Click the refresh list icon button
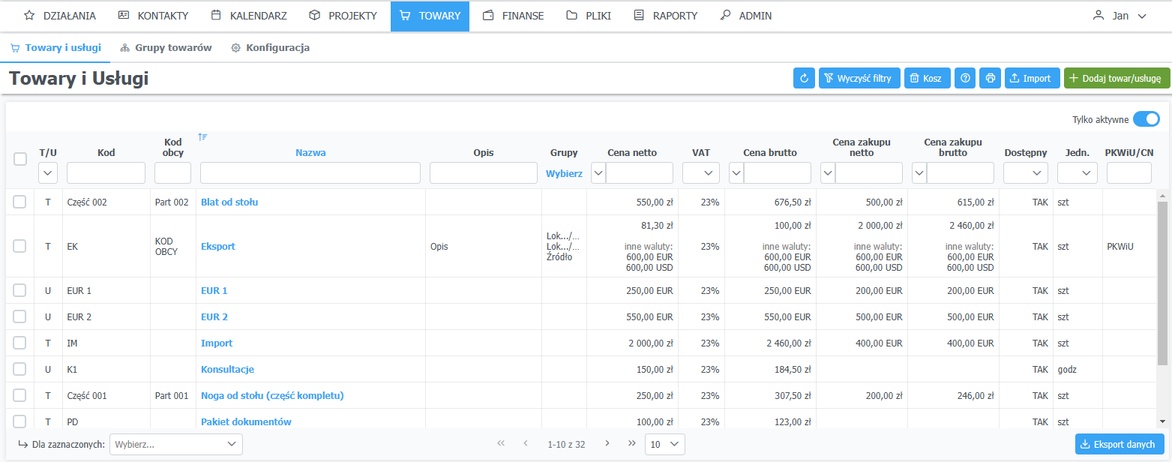Viewport: 1172px width, 462px height. tap(803, 78)
